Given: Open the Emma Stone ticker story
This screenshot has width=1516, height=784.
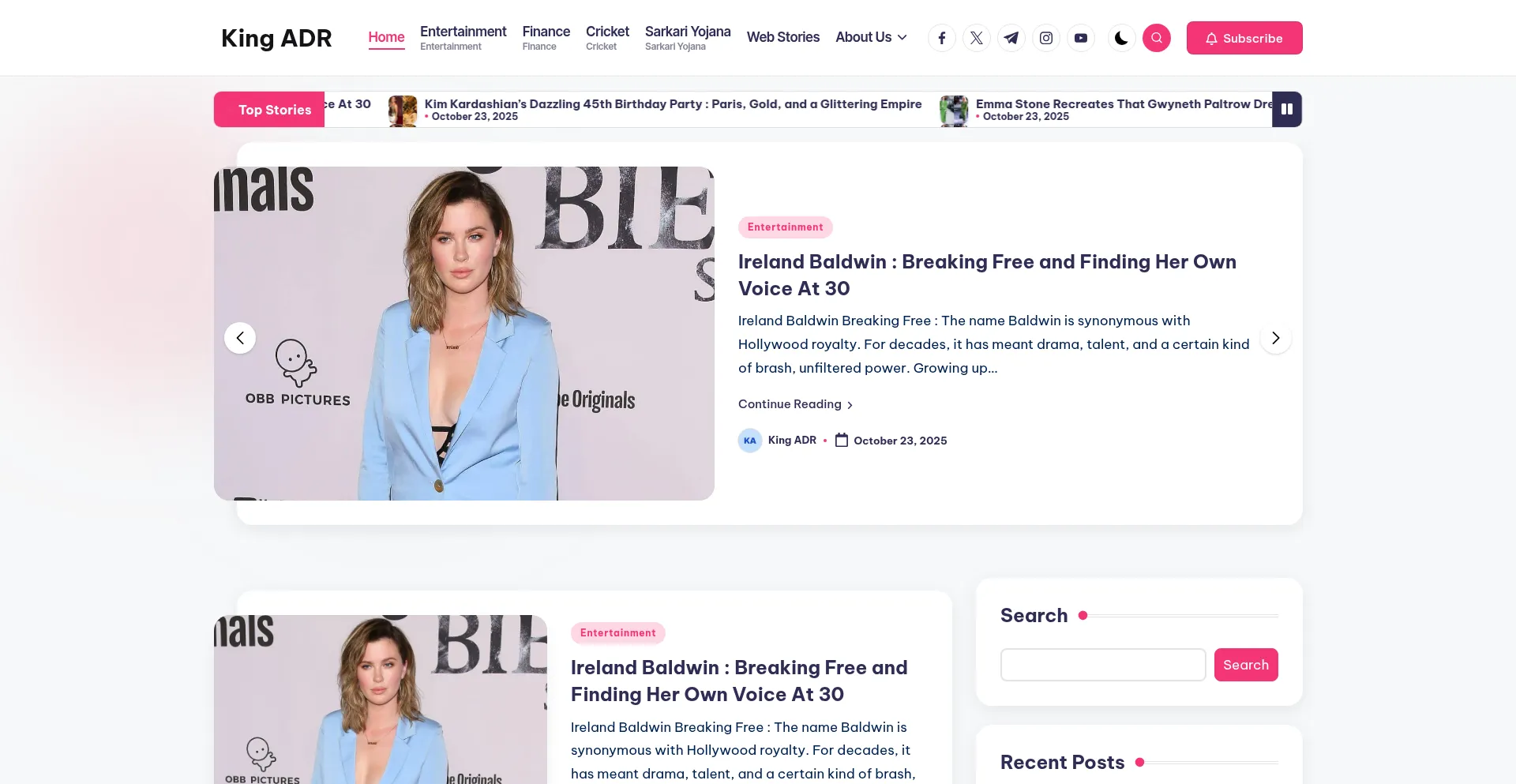Looking at the screenshot, I should coord(1124,103).
